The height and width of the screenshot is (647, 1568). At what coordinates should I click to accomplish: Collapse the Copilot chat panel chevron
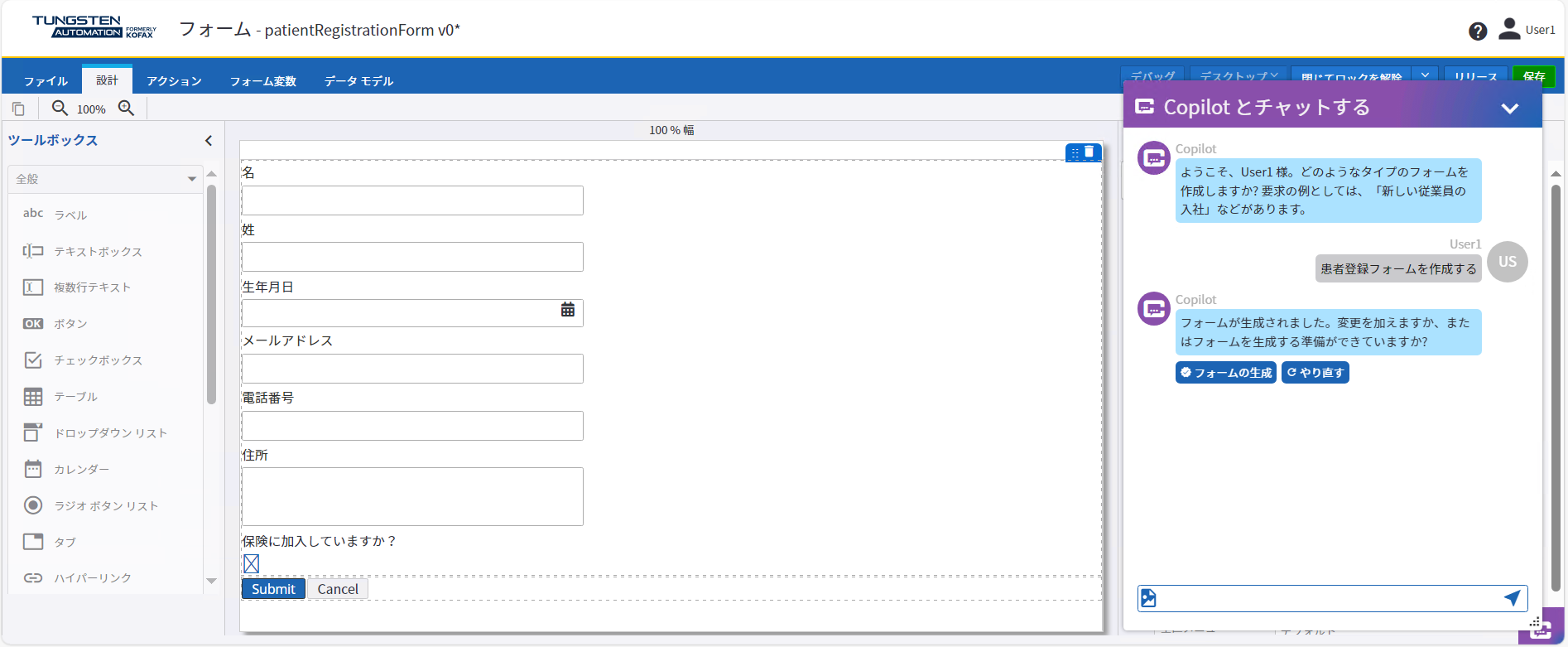click(1509, 109)
